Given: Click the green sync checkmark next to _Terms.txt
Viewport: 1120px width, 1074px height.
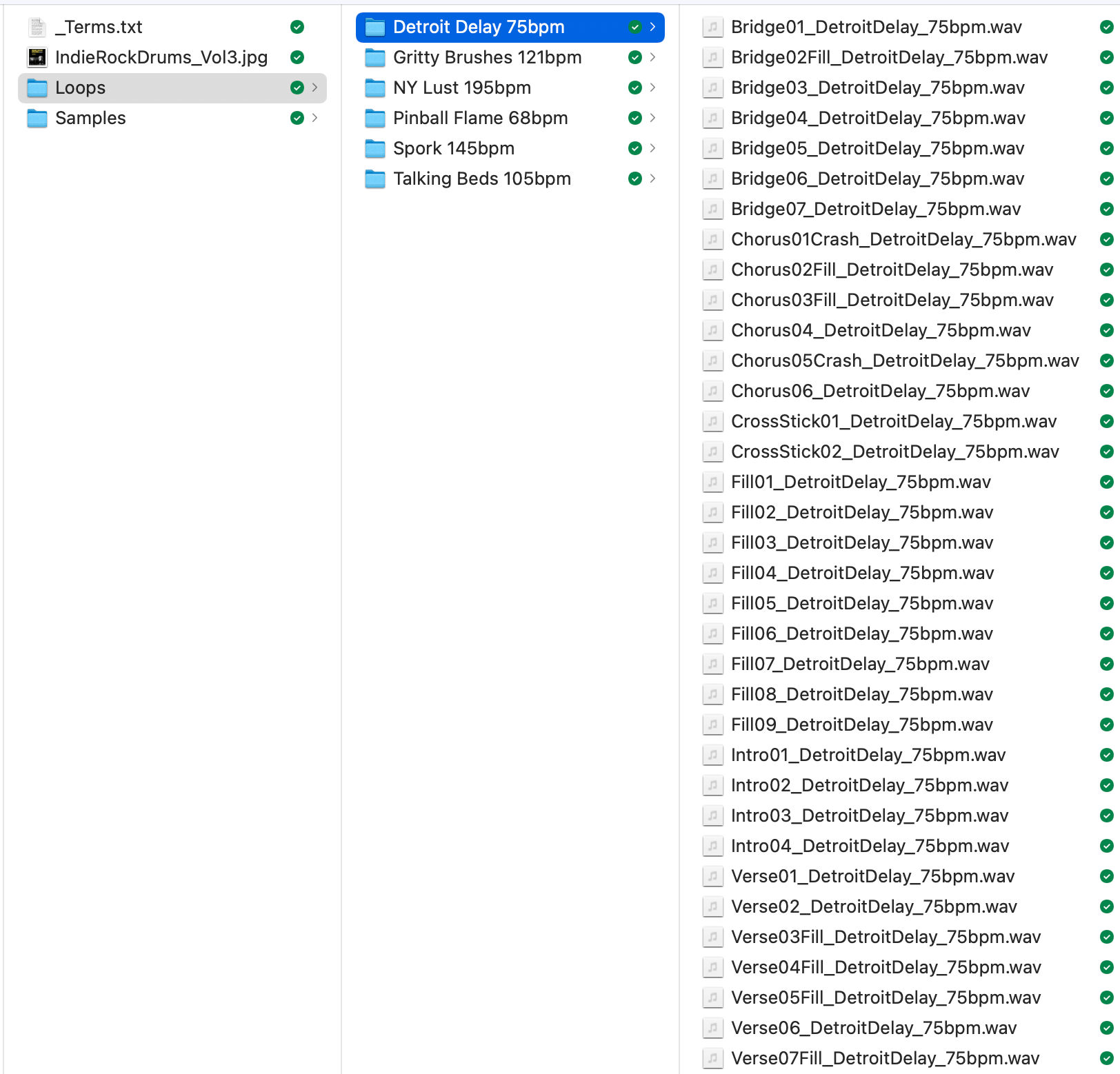Looking at the screenshot, I should coord(297,27).
